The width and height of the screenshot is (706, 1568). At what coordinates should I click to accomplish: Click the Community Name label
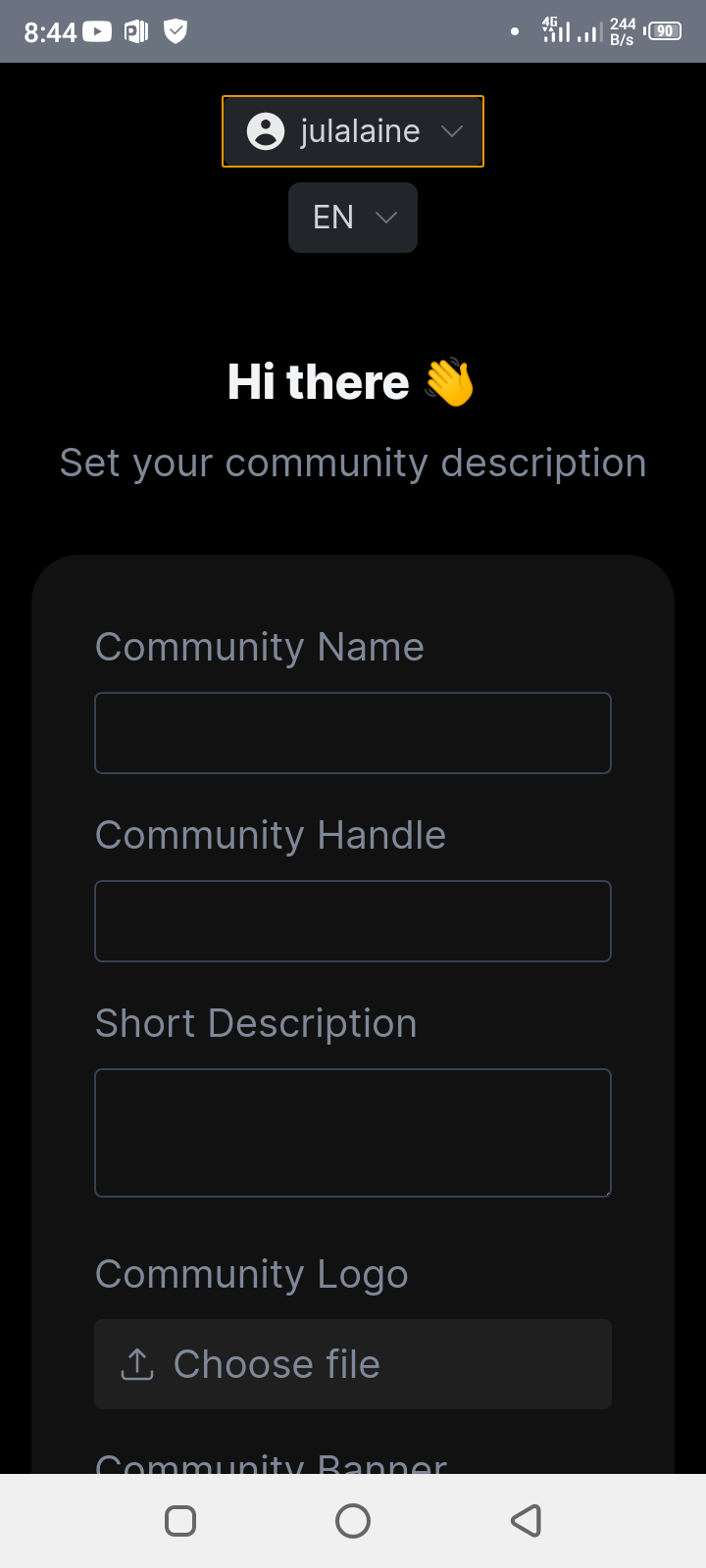(x=260, y=647)
